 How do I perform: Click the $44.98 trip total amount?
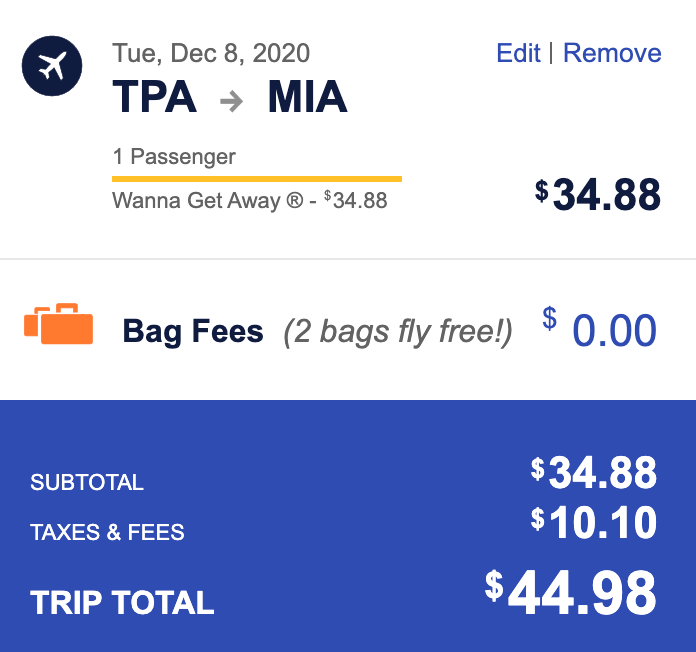point(570,593)
